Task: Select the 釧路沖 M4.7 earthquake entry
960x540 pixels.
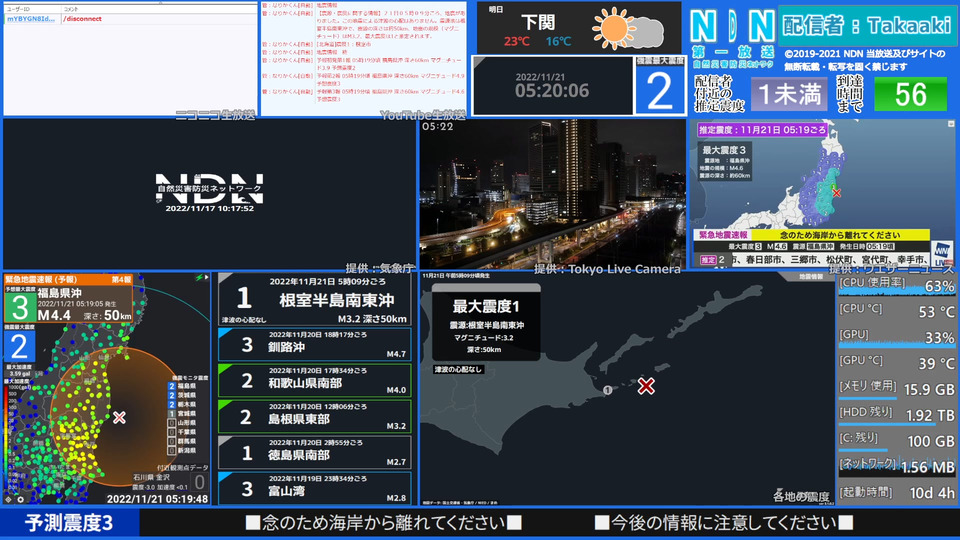Action: coord(315,345)
